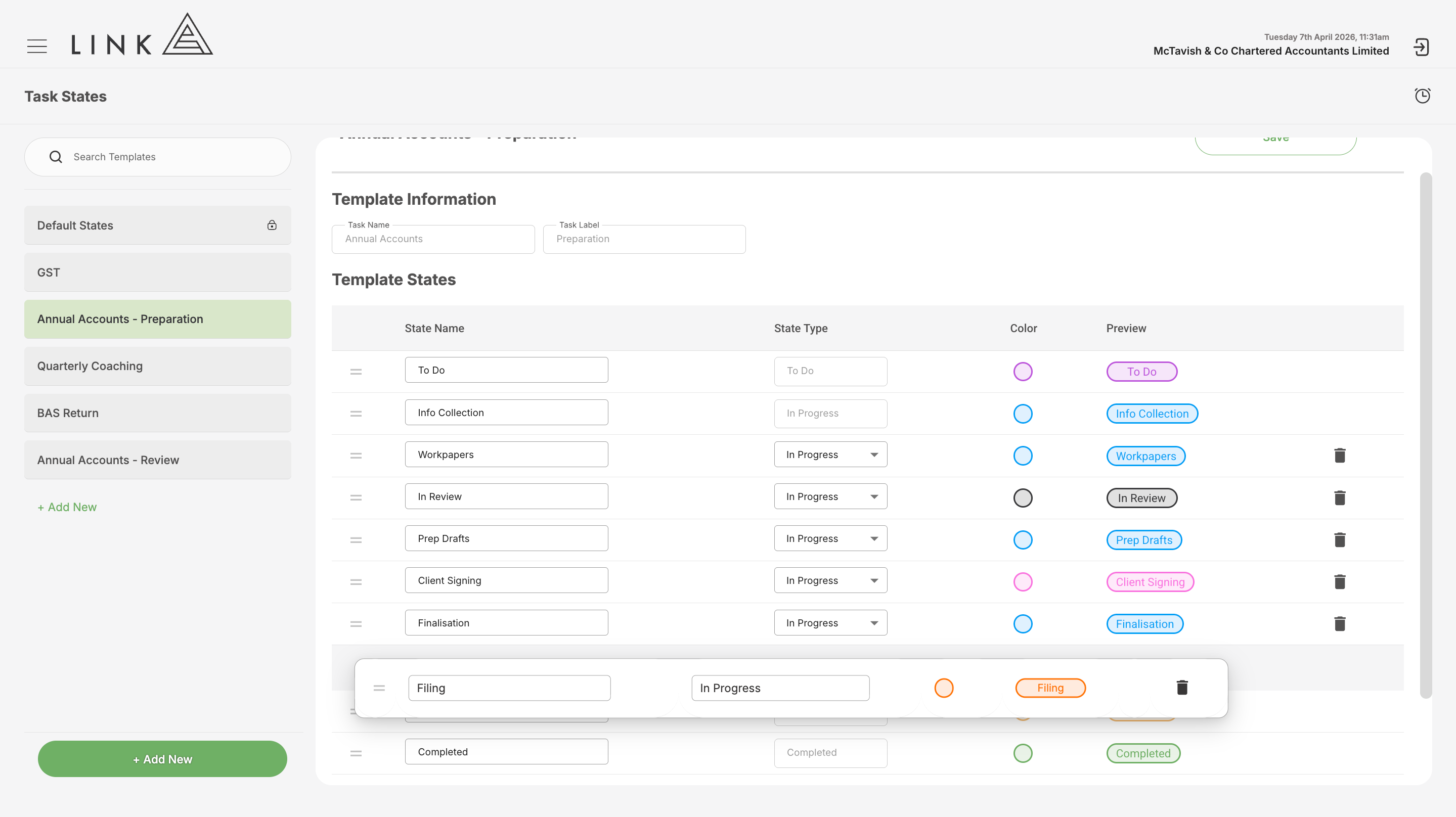
Task: Pick the To Do purple color swatch
Action: coord(1023,371)
